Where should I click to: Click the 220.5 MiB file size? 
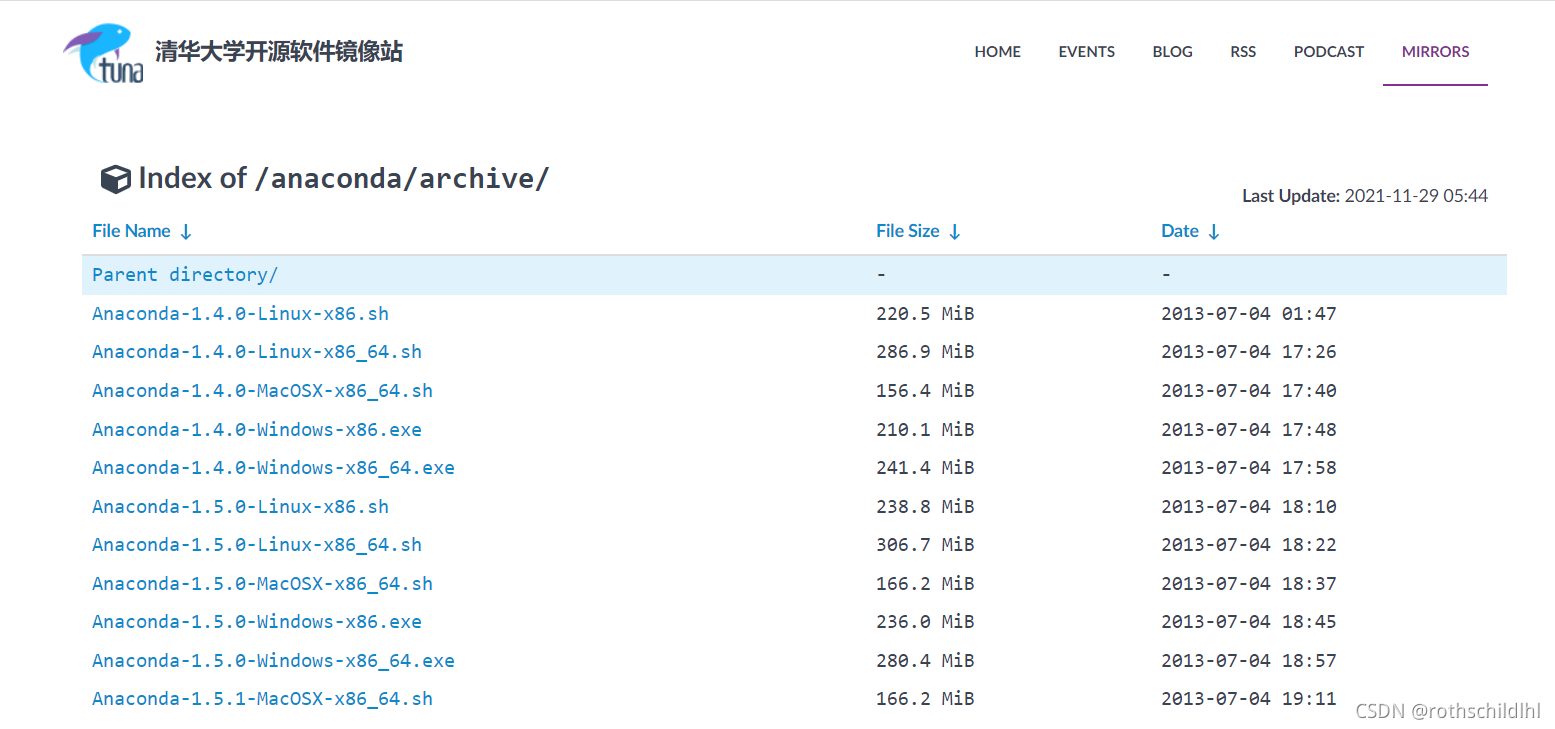pos(925,313)
